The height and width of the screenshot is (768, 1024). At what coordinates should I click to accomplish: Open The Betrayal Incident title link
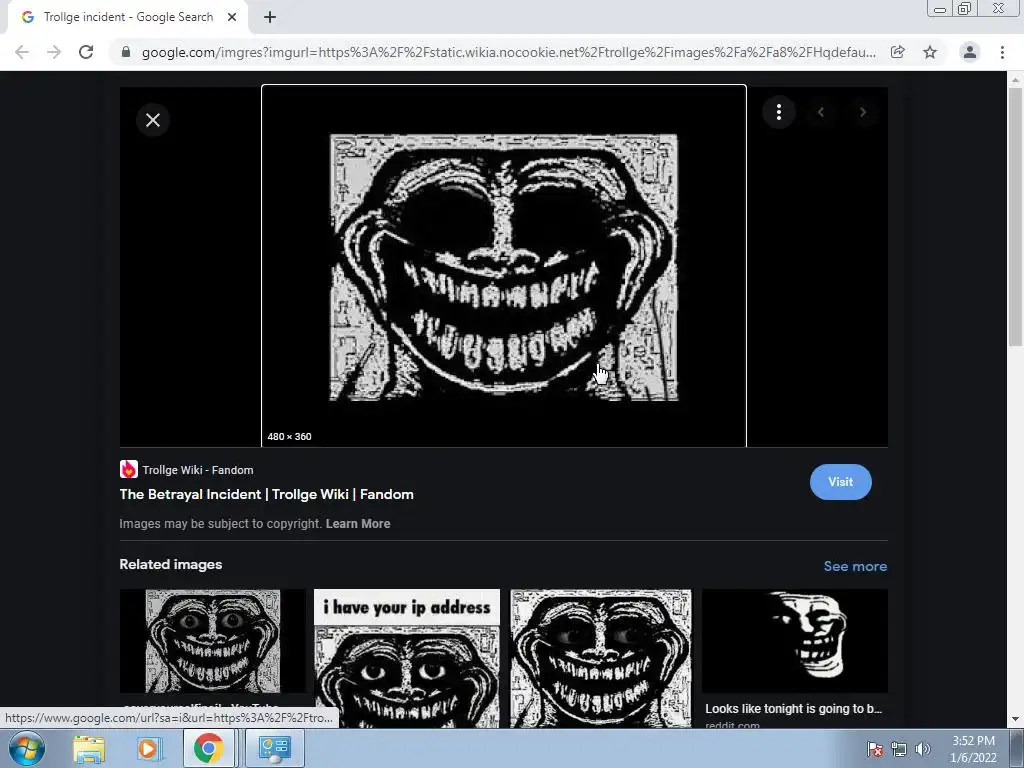266,494
